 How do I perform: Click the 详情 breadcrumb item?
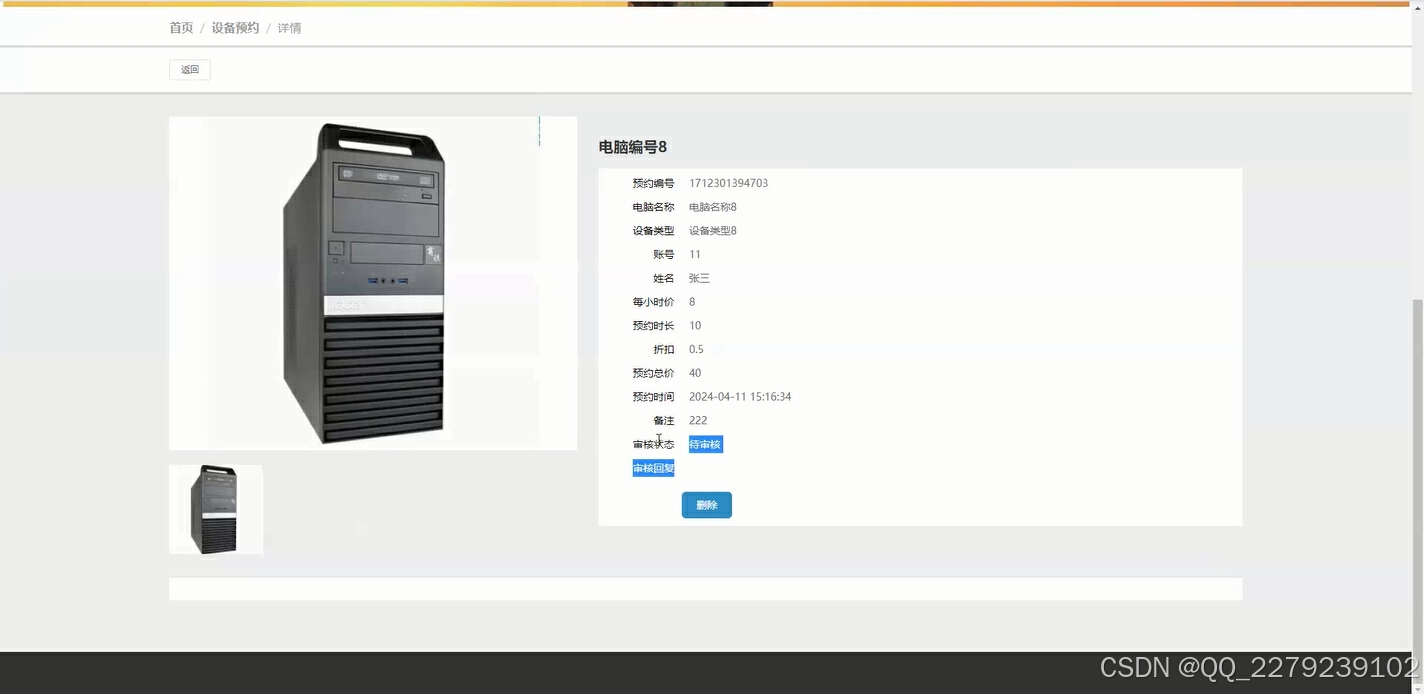(x=289, y=27)
